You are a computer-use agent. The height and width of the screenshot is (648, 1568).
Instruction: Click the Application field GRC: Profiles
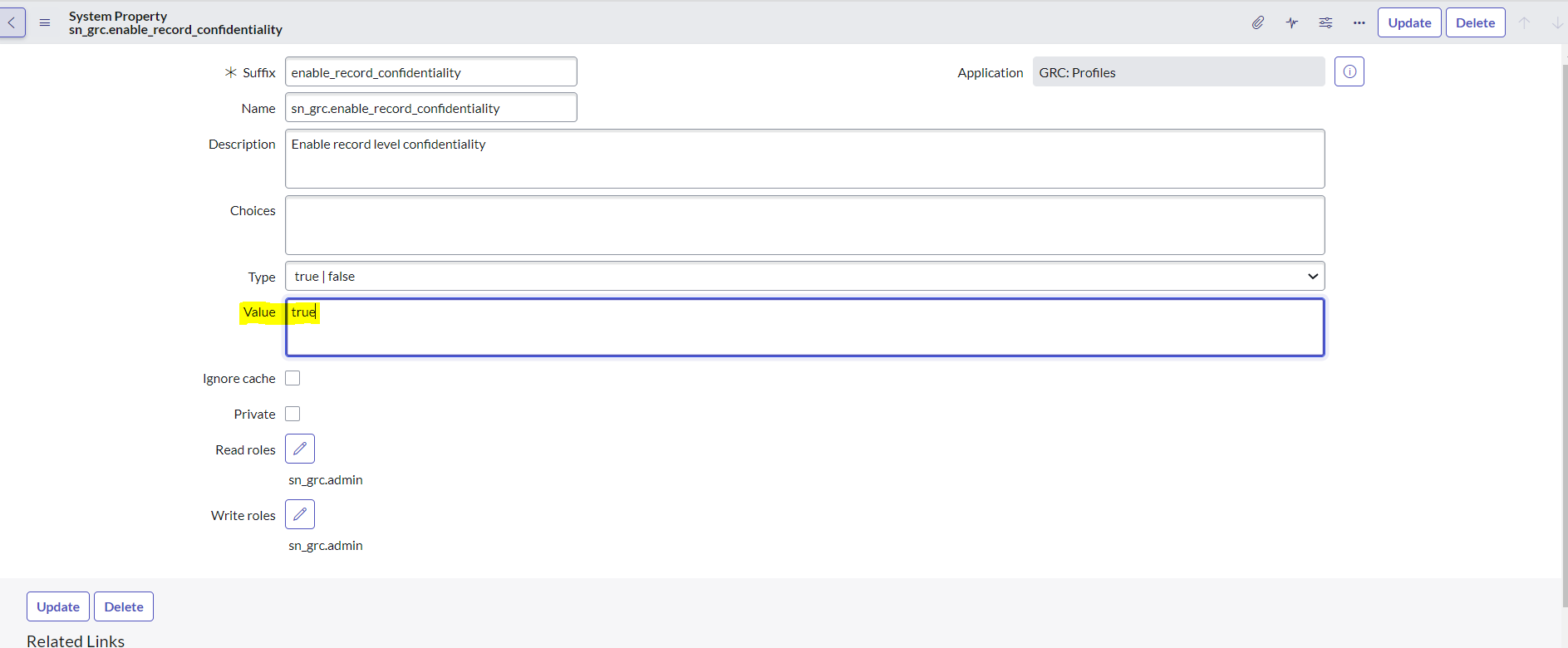tap(1178, 71)
